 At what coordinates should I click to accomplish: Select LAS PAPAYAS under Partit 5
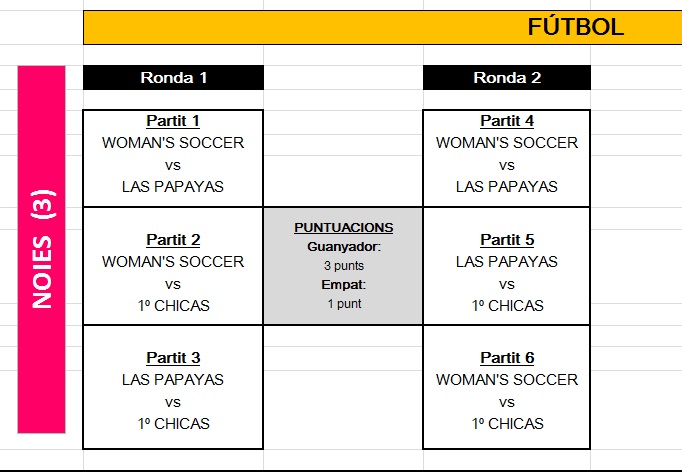507,262
